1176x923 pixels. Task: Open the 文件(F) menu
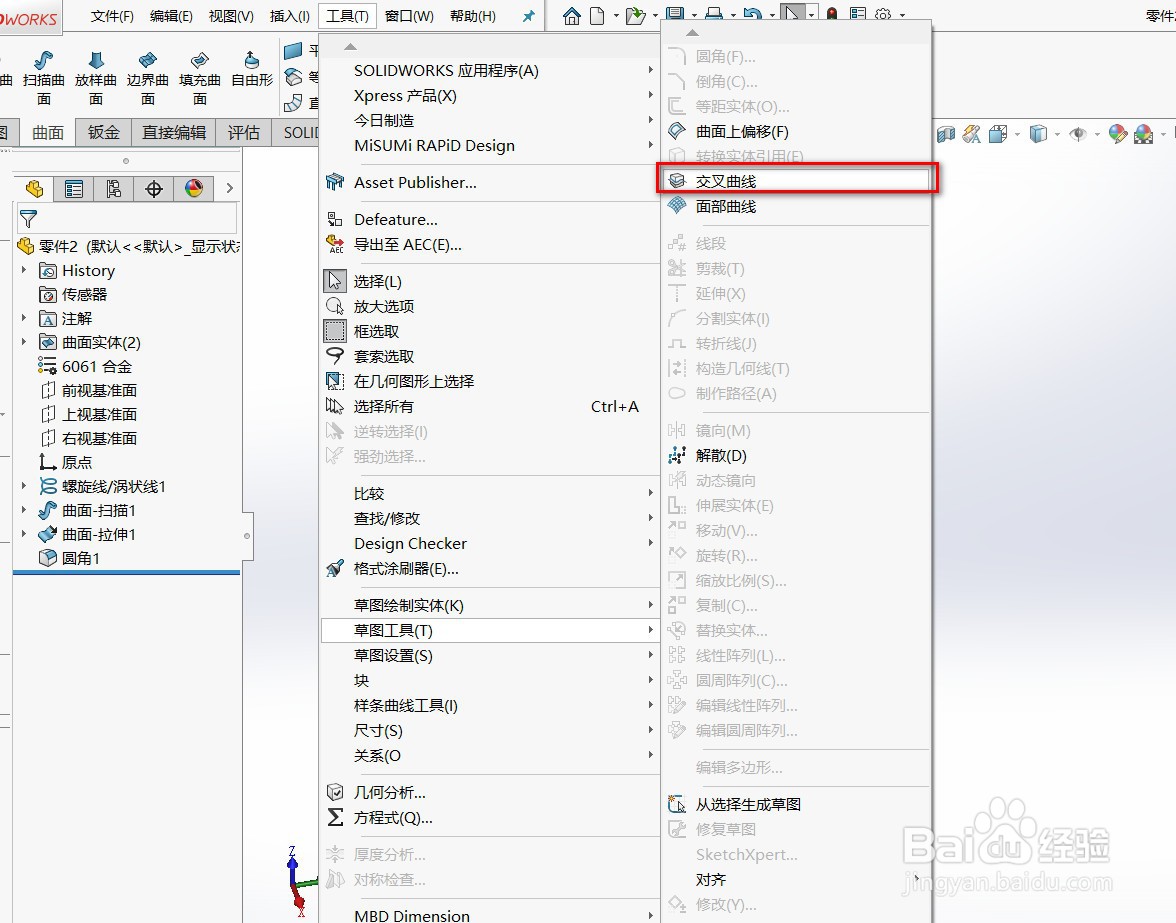(112, 16)
